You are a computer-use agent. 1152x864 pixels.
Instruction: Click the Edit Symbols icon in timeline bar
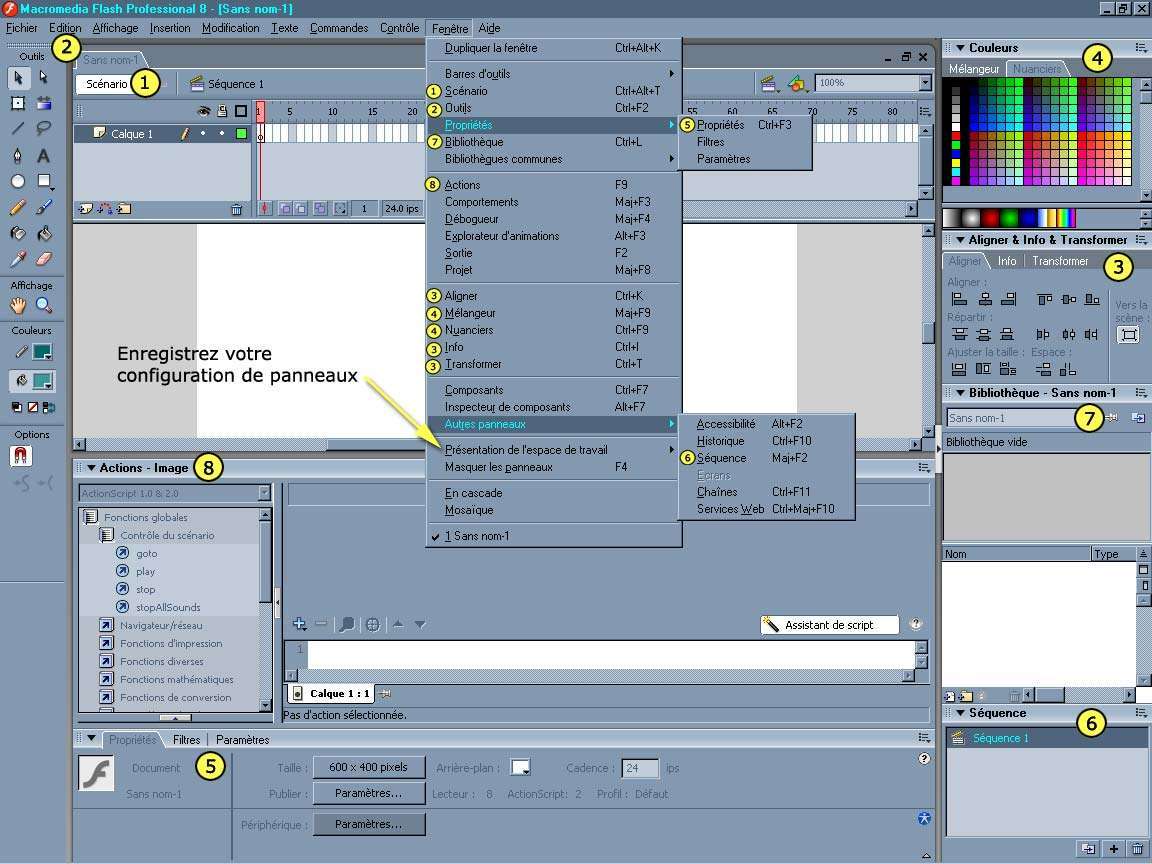click(796, 84)
